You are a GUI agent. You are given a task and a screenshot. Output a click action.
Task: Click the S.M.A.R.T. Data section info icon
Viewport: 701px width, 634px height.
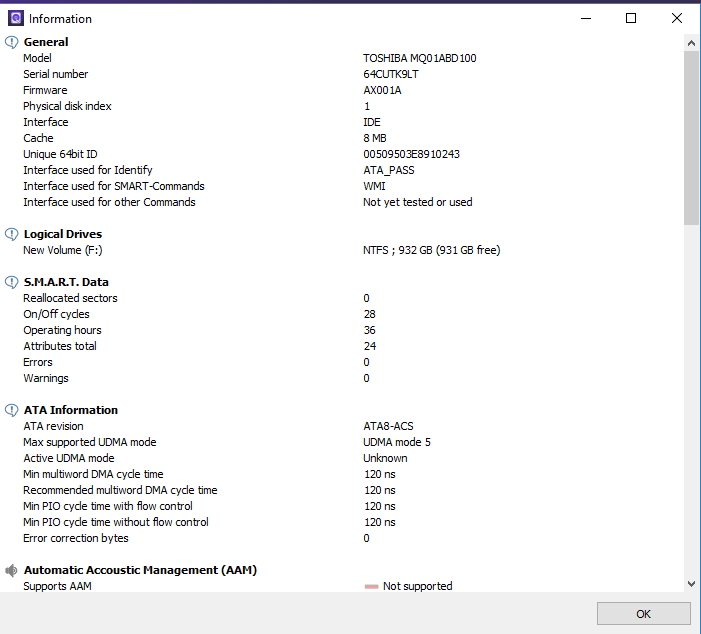pos(11,282)
